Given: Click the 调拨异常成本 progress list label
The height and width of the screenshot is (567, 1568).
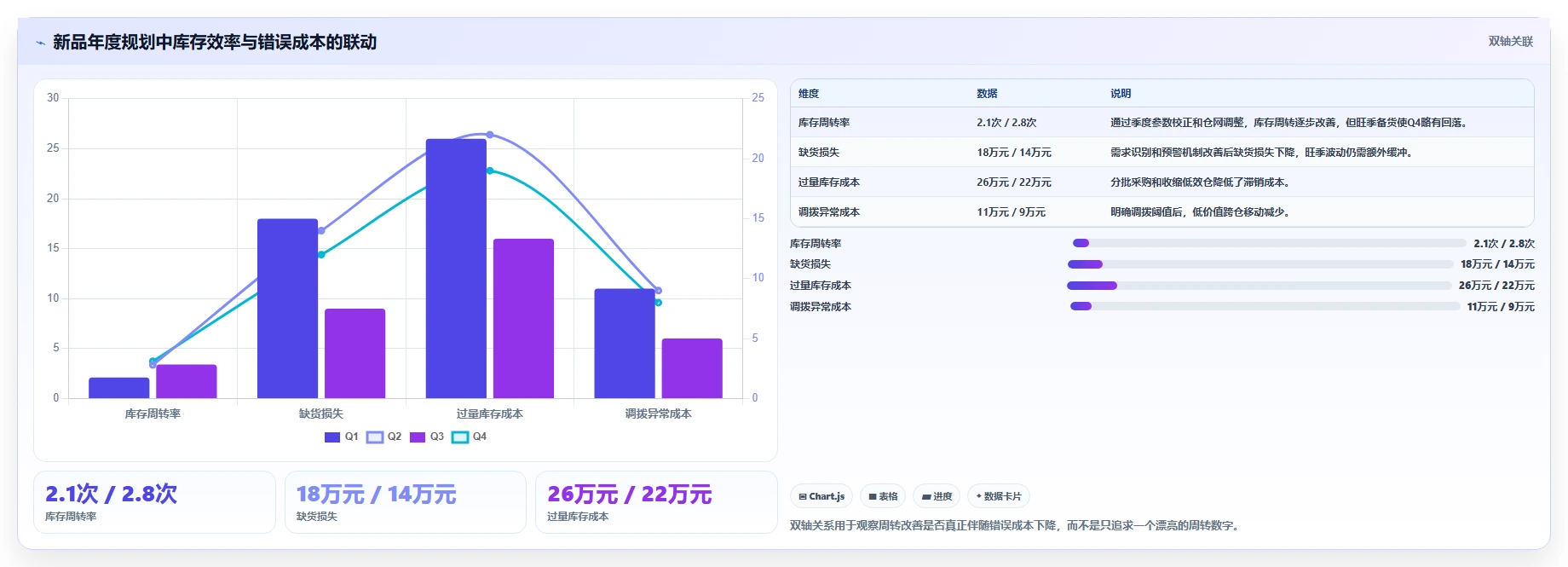Looking at the screenshot, I should 821,307.
